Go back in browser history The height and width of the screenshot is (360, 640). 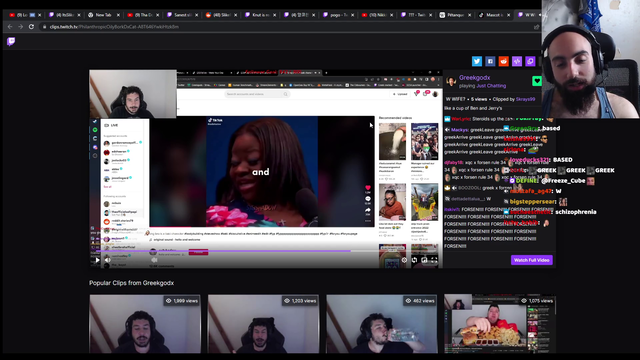(10, 27)
